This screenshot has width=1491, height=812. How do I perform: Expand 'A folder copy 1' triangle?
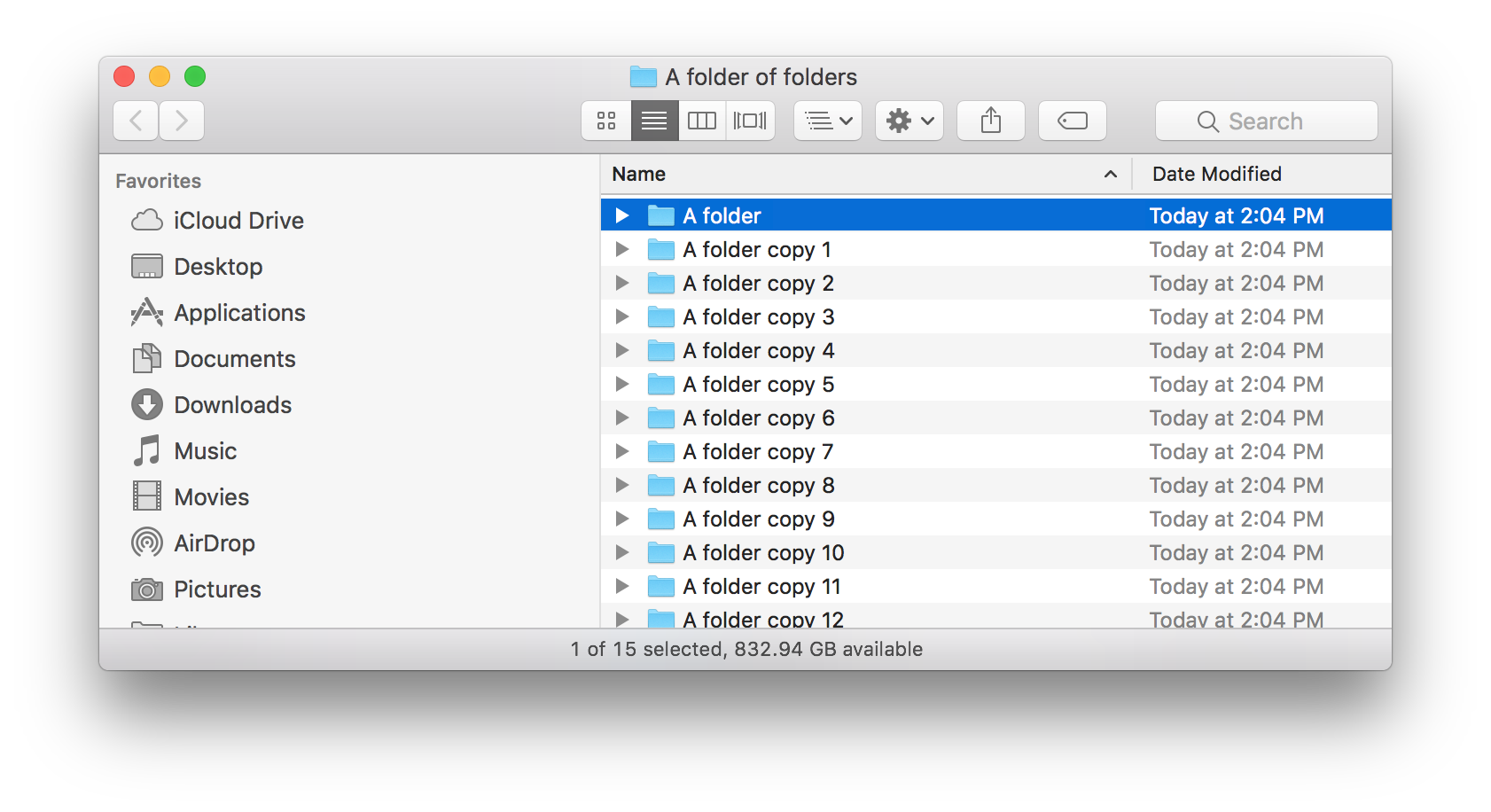[x=622, y=249]
